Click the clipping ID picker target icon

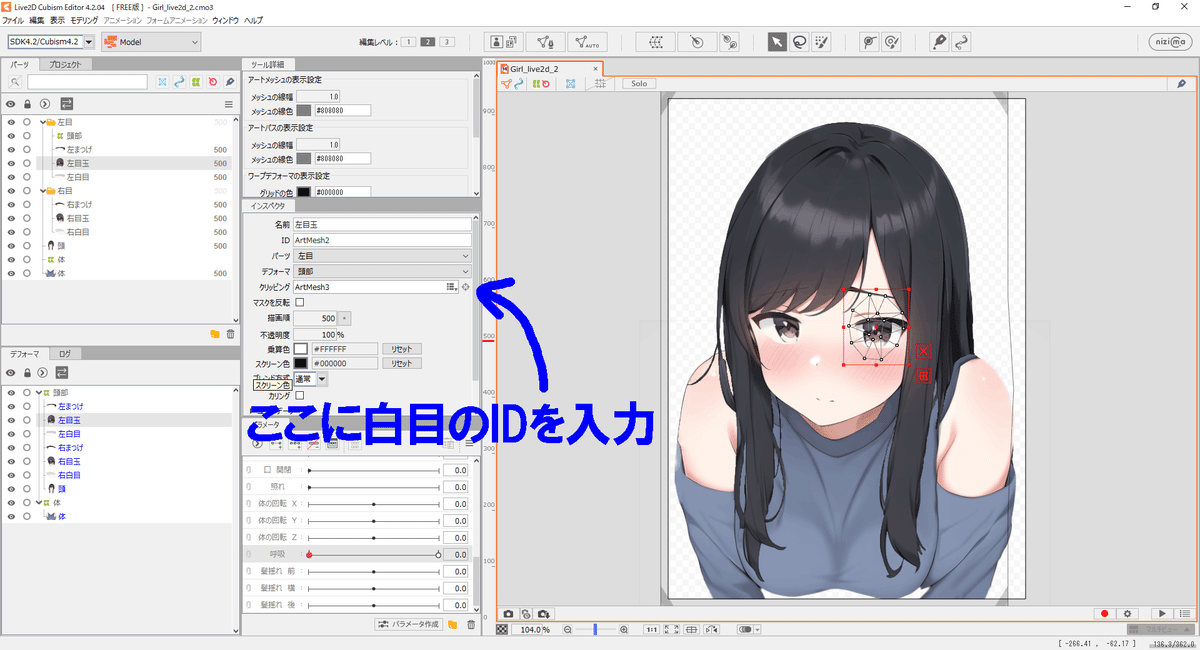(465, 287)
